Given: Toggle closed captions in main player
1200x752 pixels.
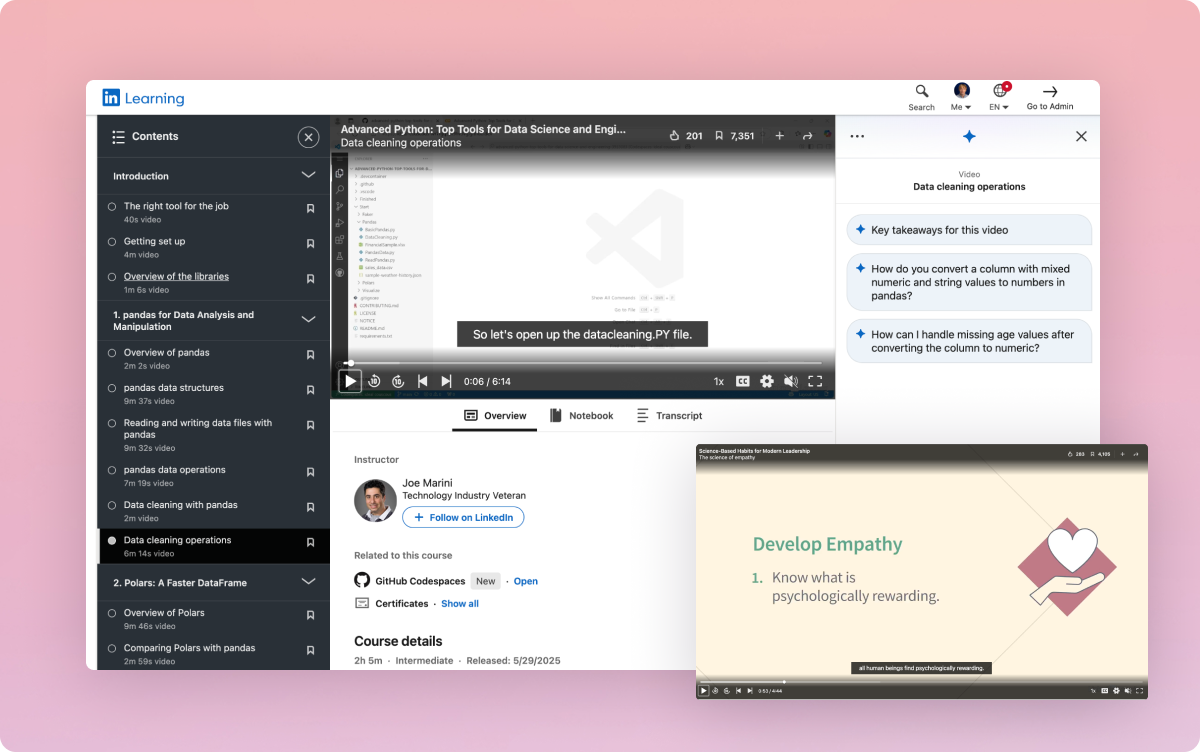Looking at the screenshot, I should (x=743, y=381).
